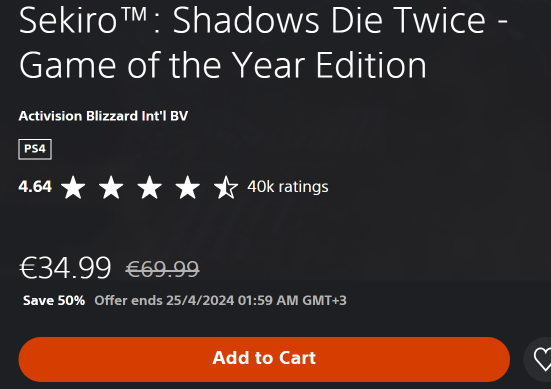Image resolution: width=551 pixels, height=389 pixels.
Task: Open Activision Blizzard Int'l BV publisher
Action: coord(103,116)
